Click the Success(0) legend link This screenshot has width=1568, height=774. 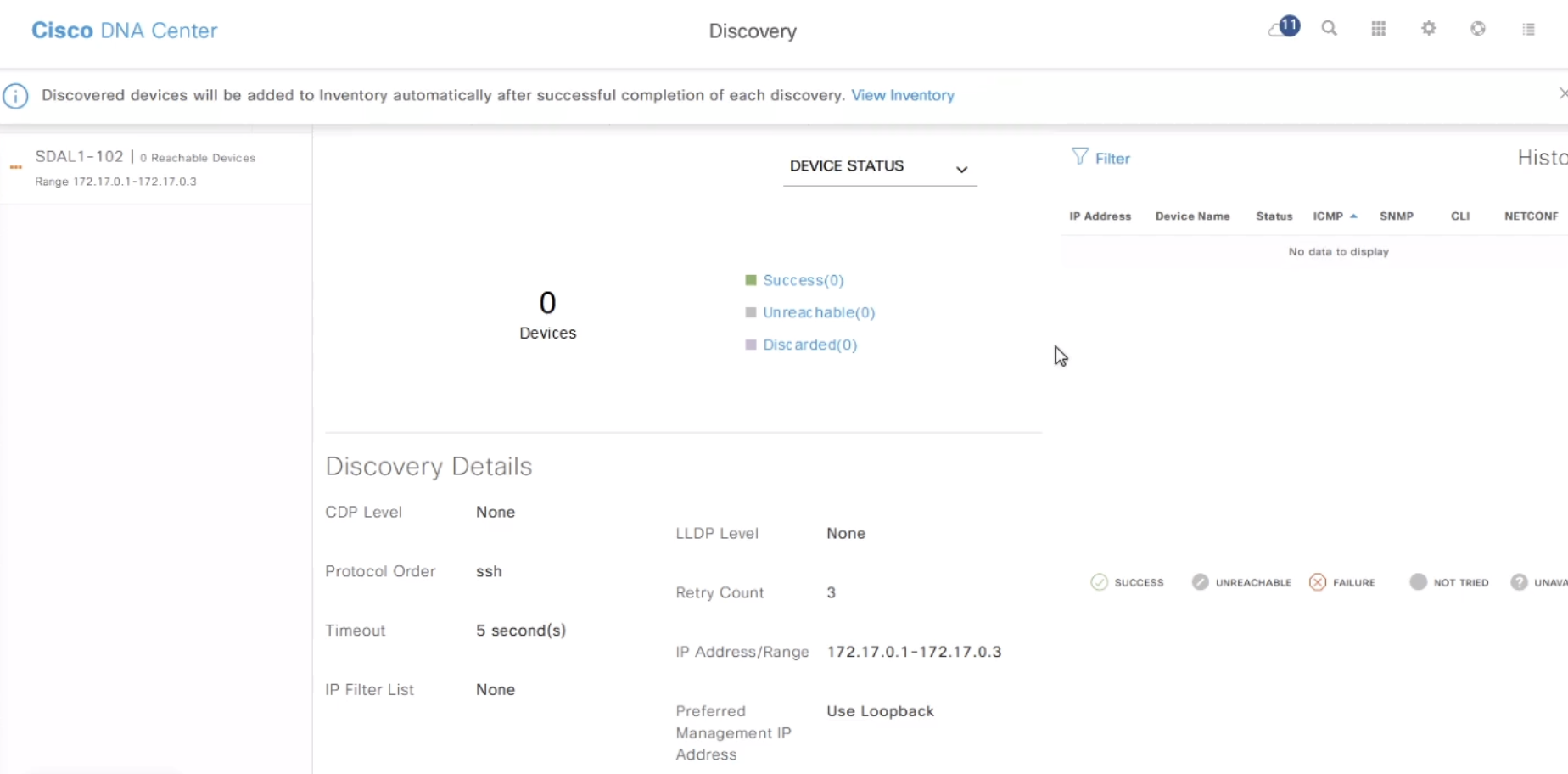point(803,280)
